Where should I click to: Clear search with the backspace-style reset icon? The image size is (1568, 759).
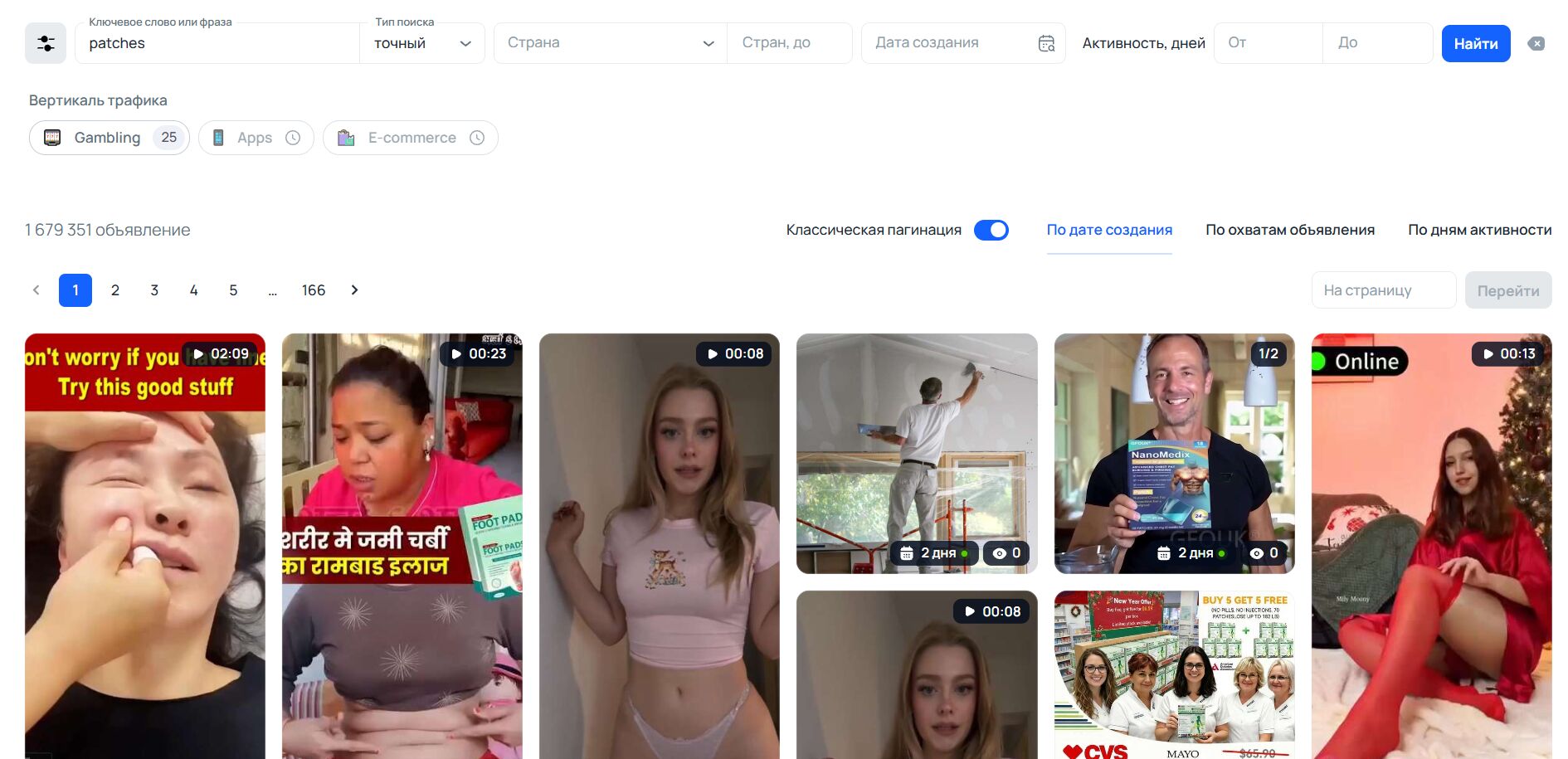point(1536,44)
